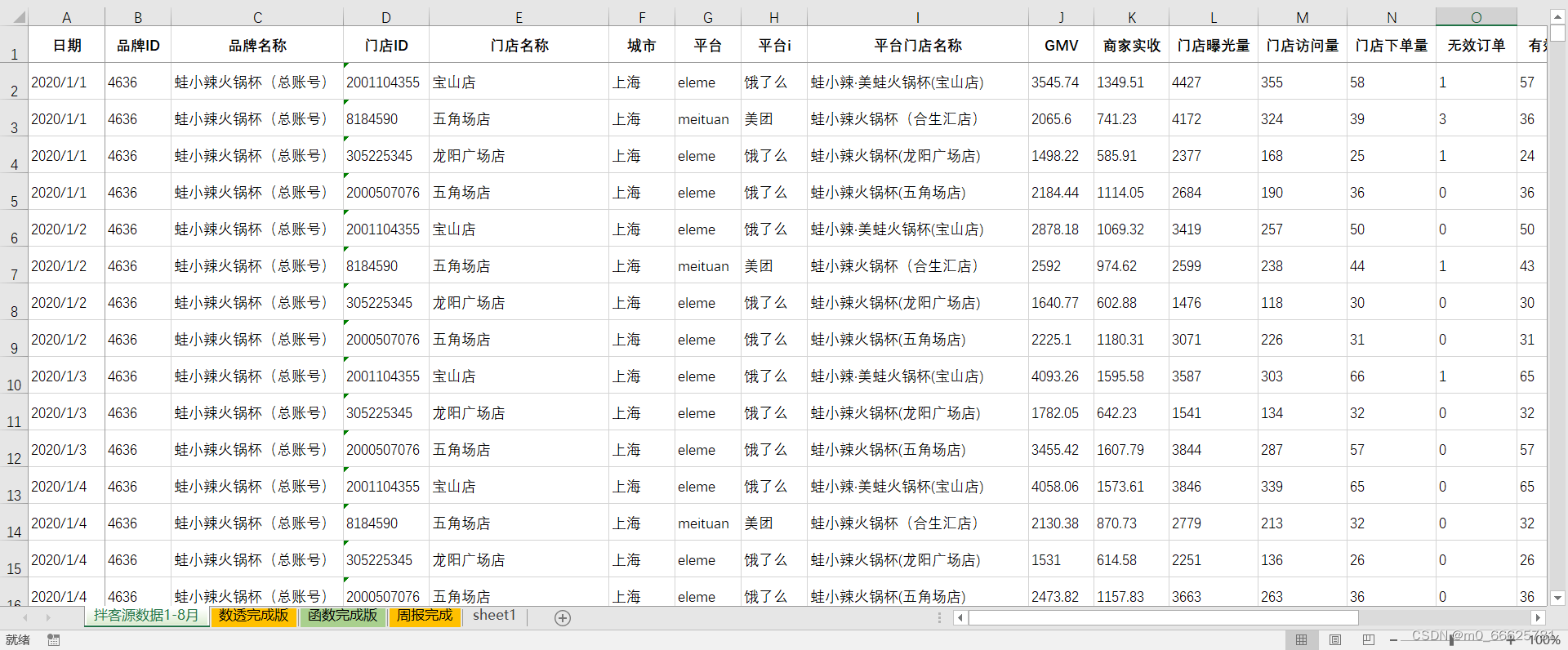Click the GMV cell 2130.38
The image size is (1568, 650).
point(1061,523)
